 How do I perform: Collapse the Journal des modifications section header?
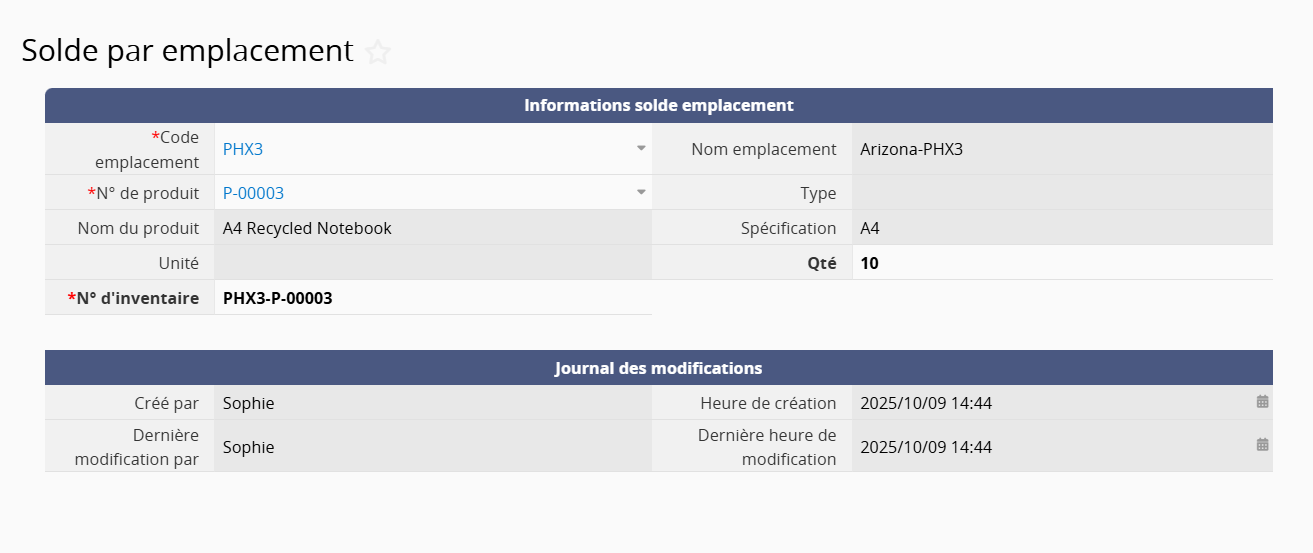click(x=658, y=368)
